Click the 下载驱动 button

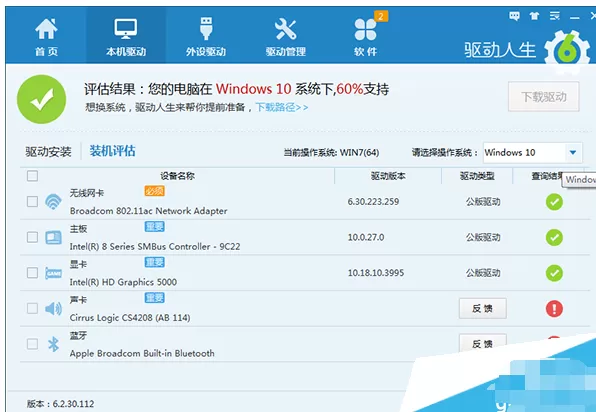tap(544, 97)
